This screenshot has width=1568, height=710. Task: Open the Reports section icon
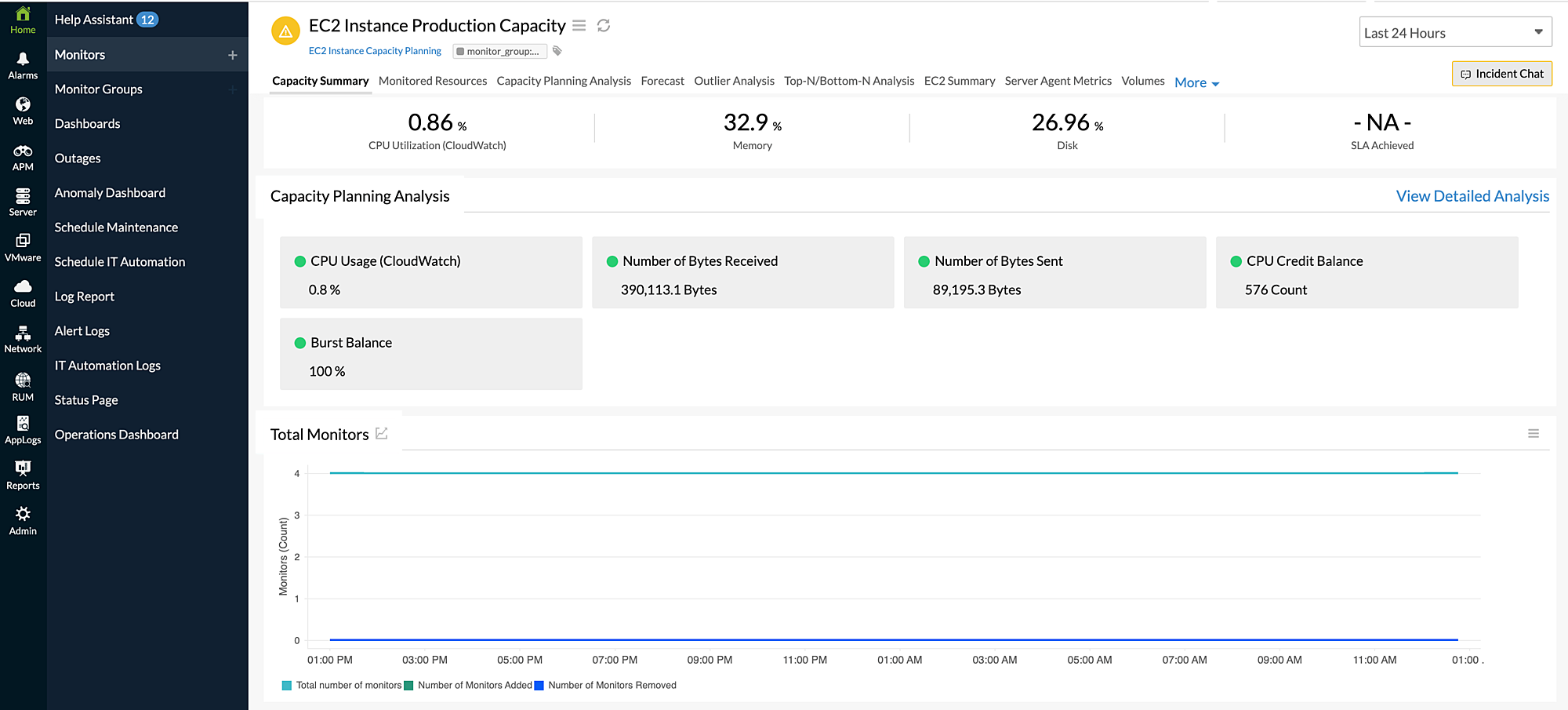click(23, 474)
